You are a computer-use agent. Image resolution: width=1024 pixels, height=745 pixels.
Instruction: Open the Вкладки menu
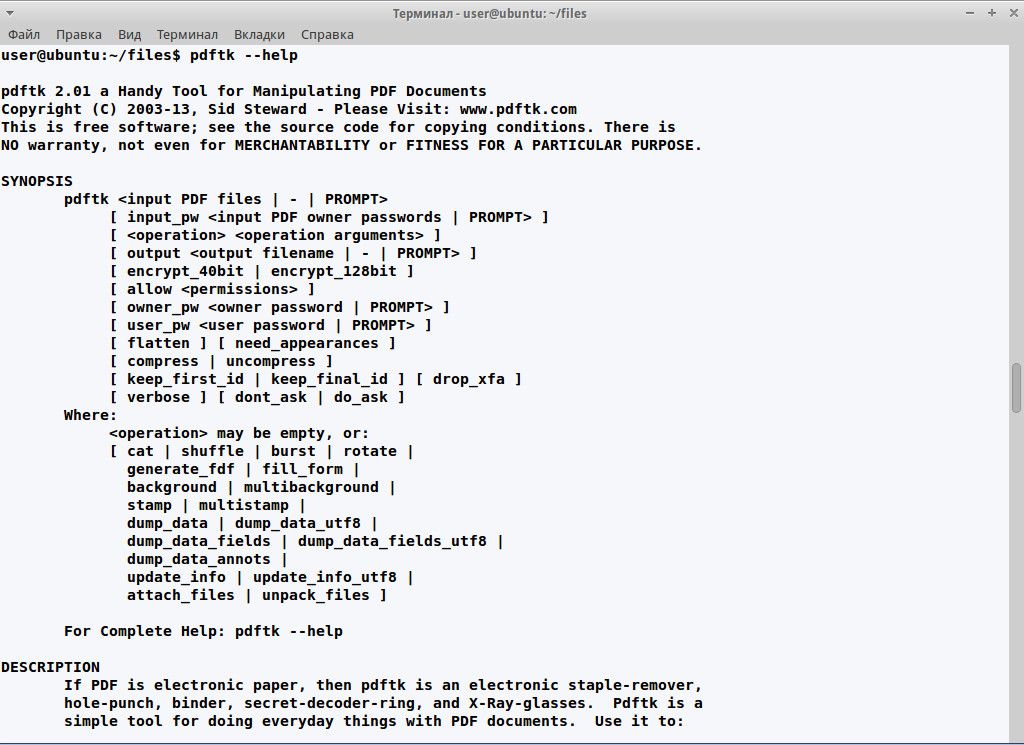tap(259, 35)
